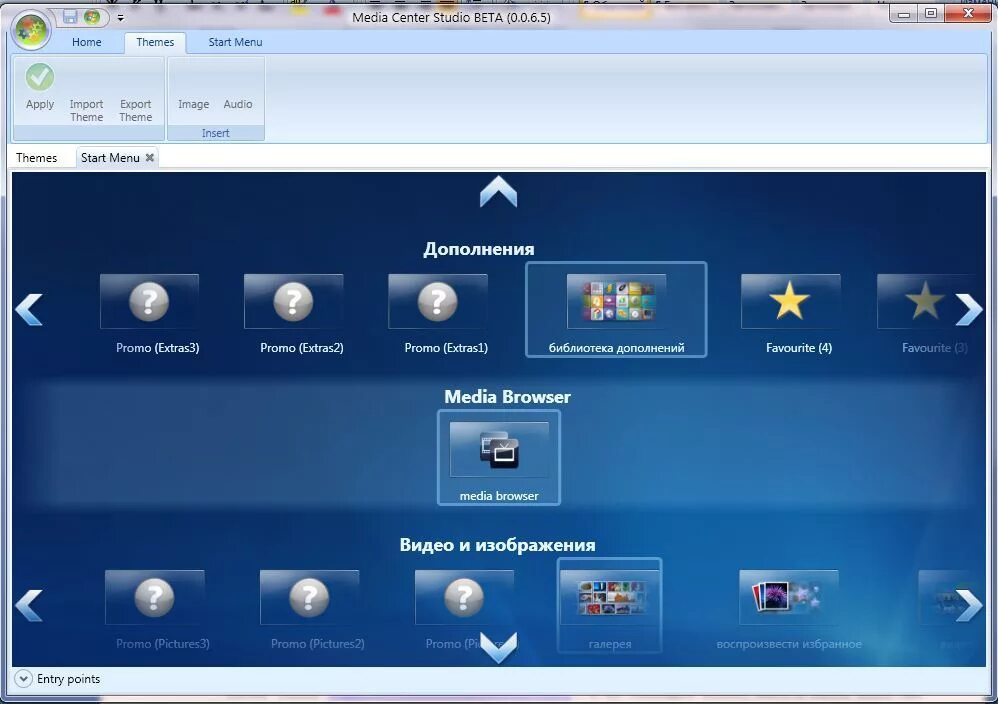Select the Favourite (3) star tile
This screenshot has width=998, height=704.
tap(926, 313)
